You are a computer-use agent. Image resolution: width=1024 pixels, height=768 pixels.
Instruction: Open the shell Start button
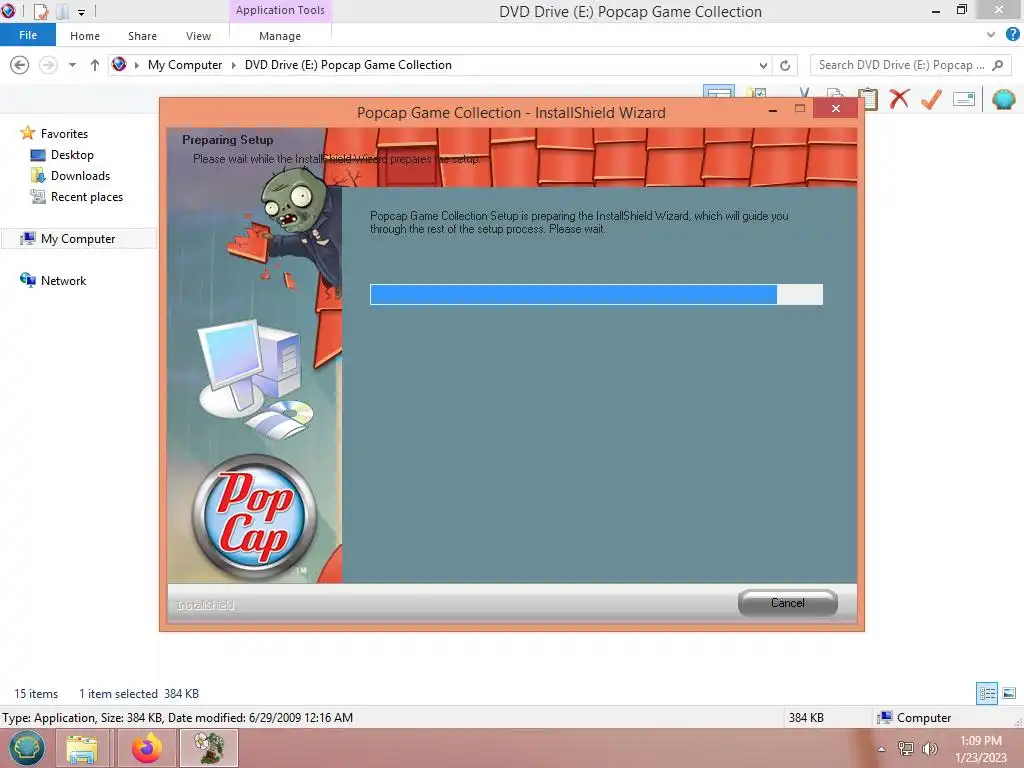tap(27, 748)
